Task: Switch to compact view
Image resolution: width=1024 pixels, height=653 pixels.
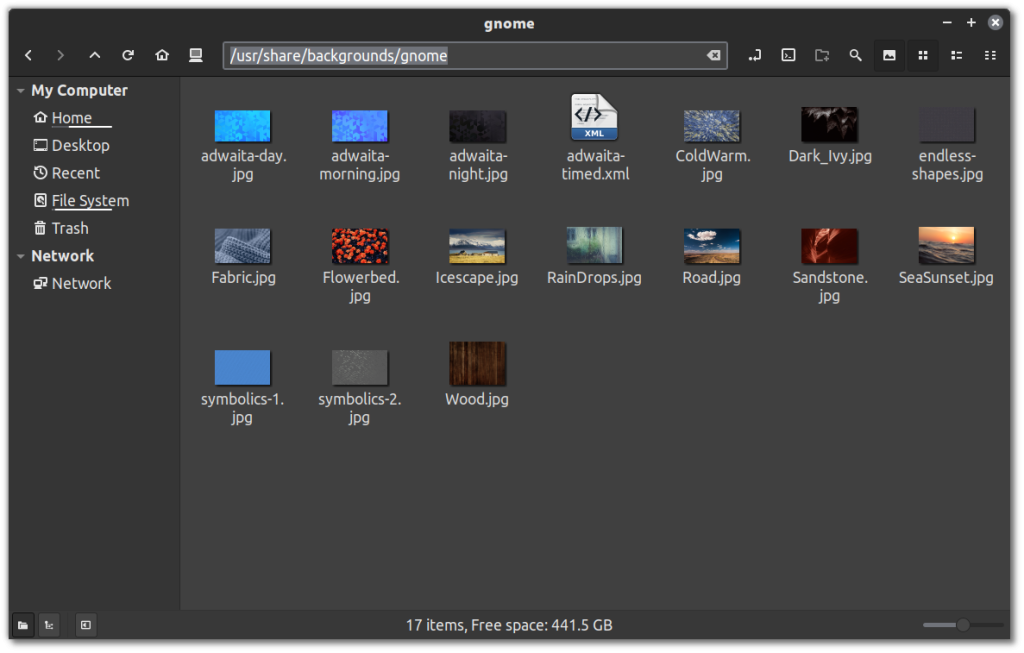Action: (990, 56)
